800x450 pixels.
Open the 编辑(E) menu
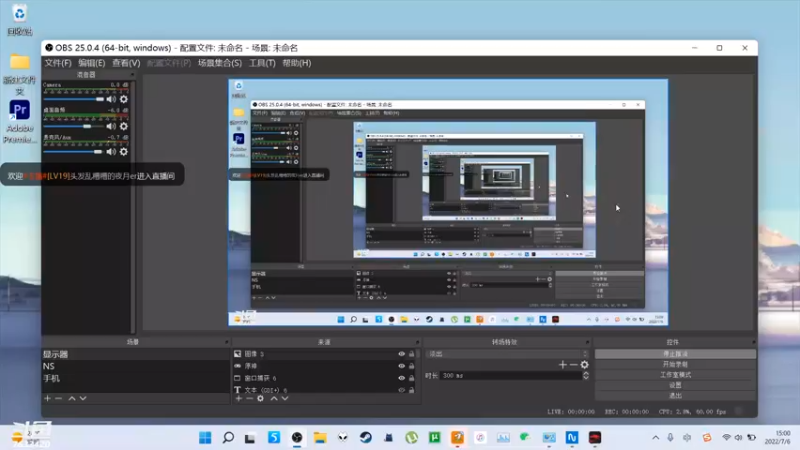[91, 63]
